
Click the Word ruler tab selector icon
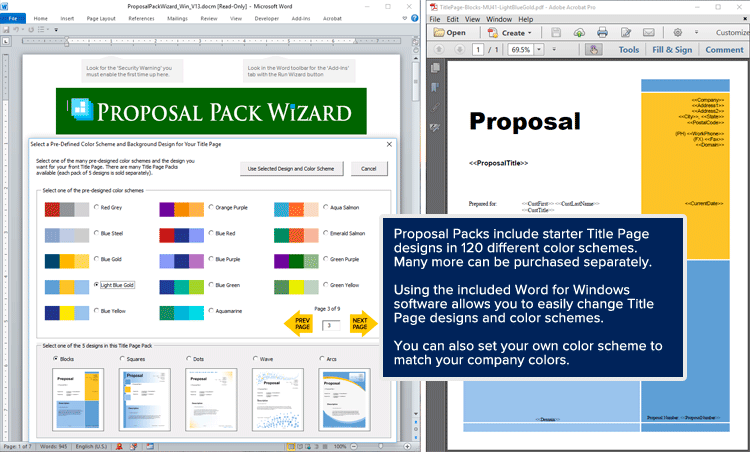[x=6, y=42]
